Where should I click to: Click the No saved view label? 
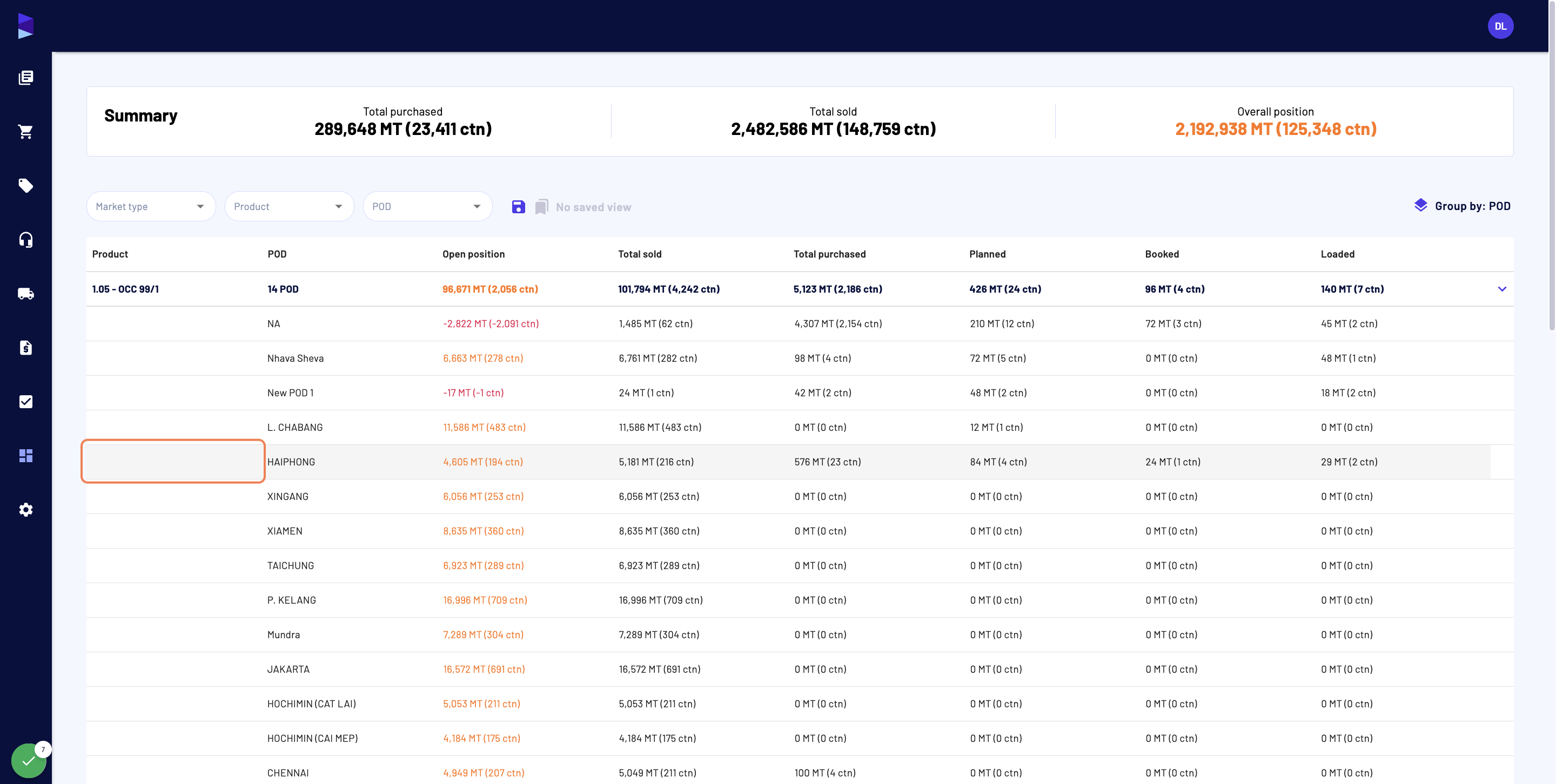click(x=593, y=207)
